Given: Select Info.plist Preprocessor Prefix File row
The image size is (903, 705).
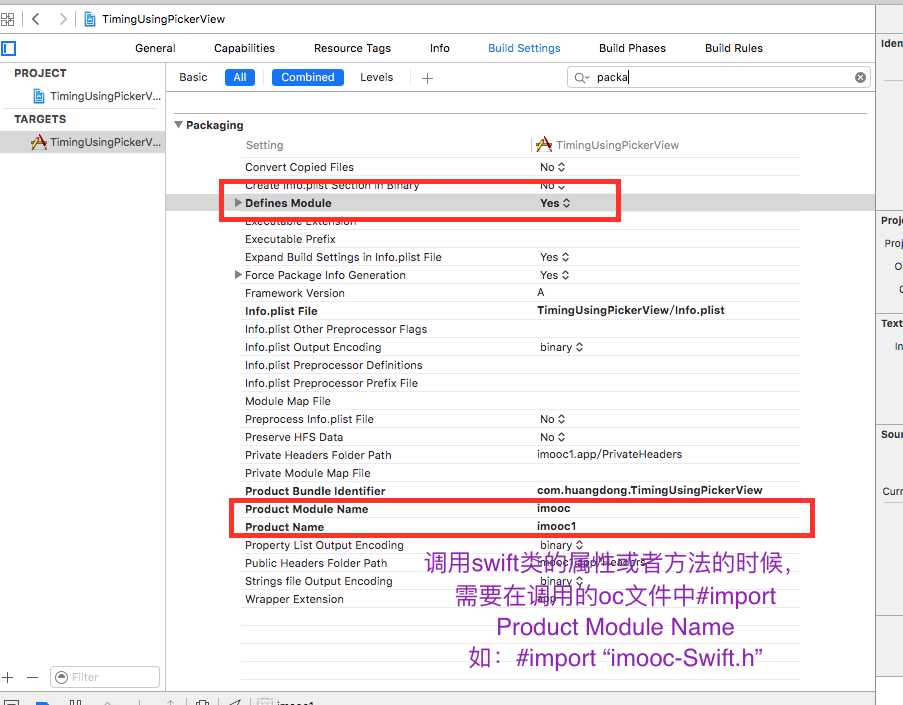Looking at the screenshot, I should point(331,383).
